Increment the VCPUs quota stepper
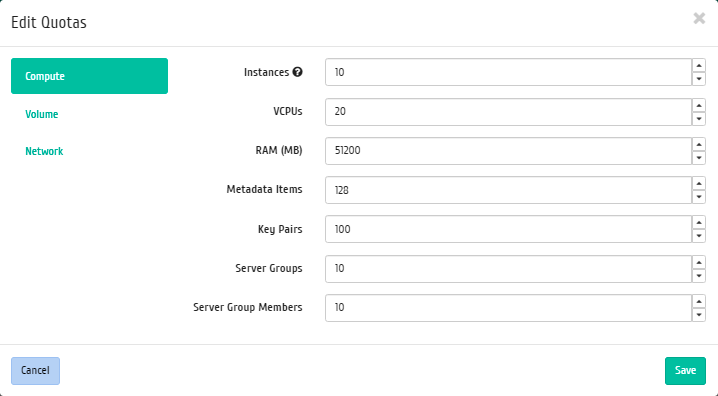 tap(699, 105)
